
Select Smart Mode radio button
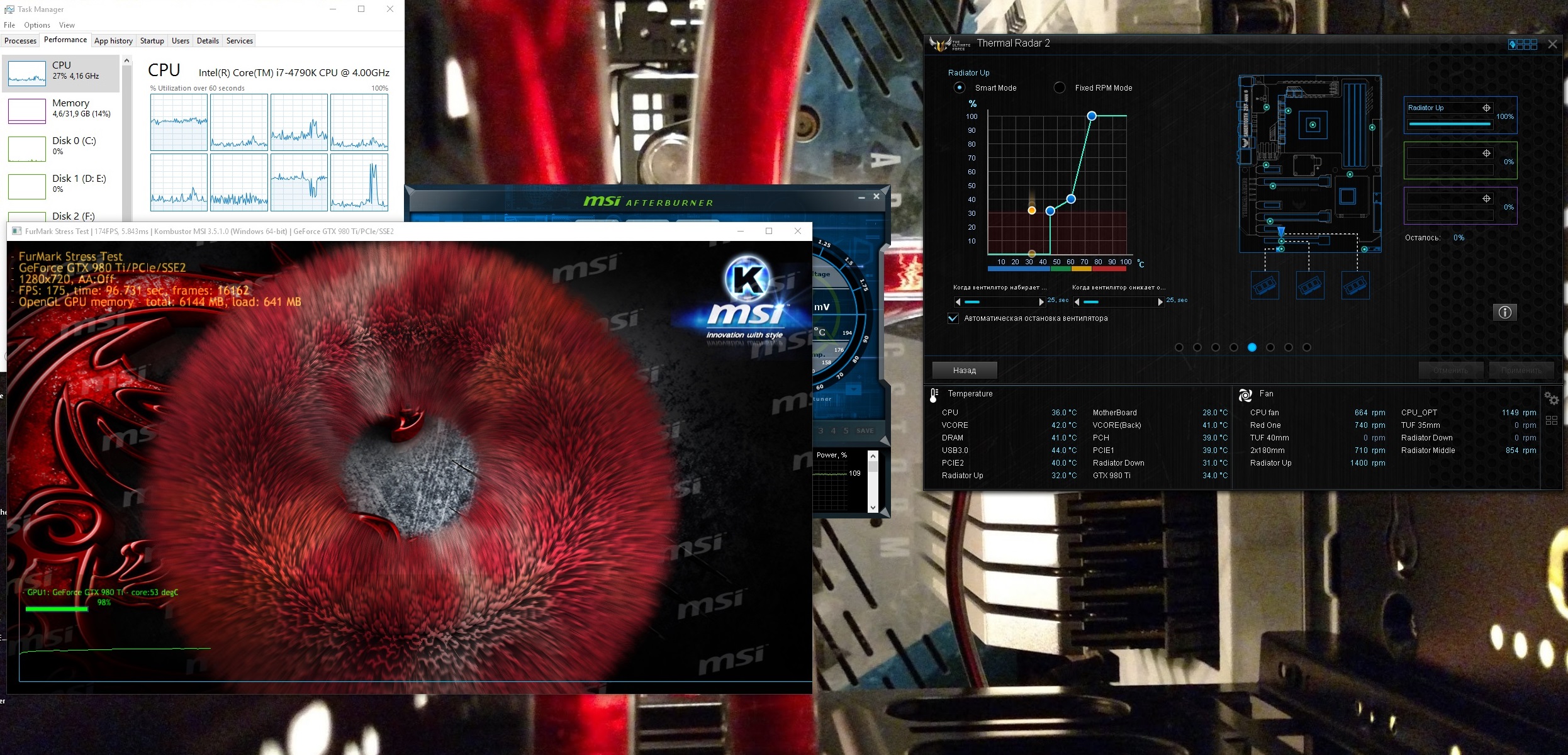(x=960, y=87)
